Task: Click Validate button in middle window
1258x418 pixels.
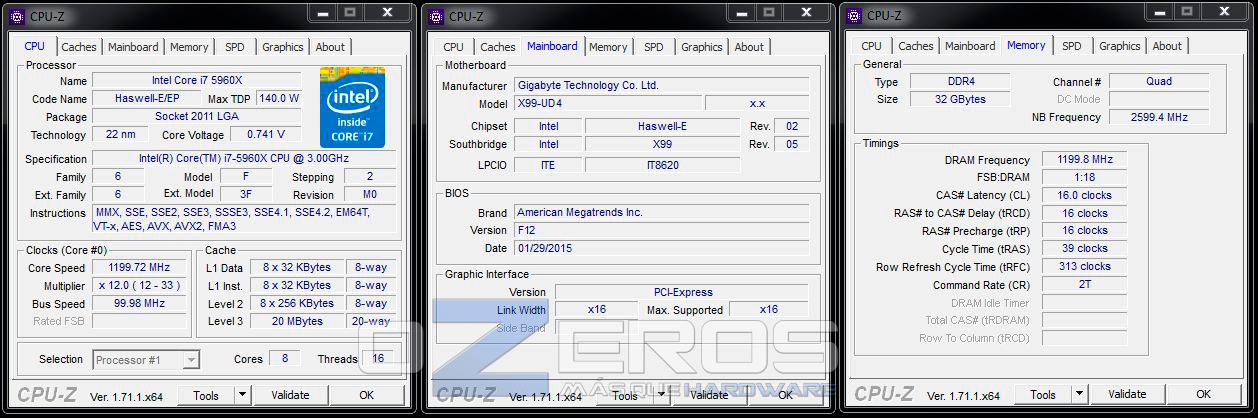Action: click(709, 396)
